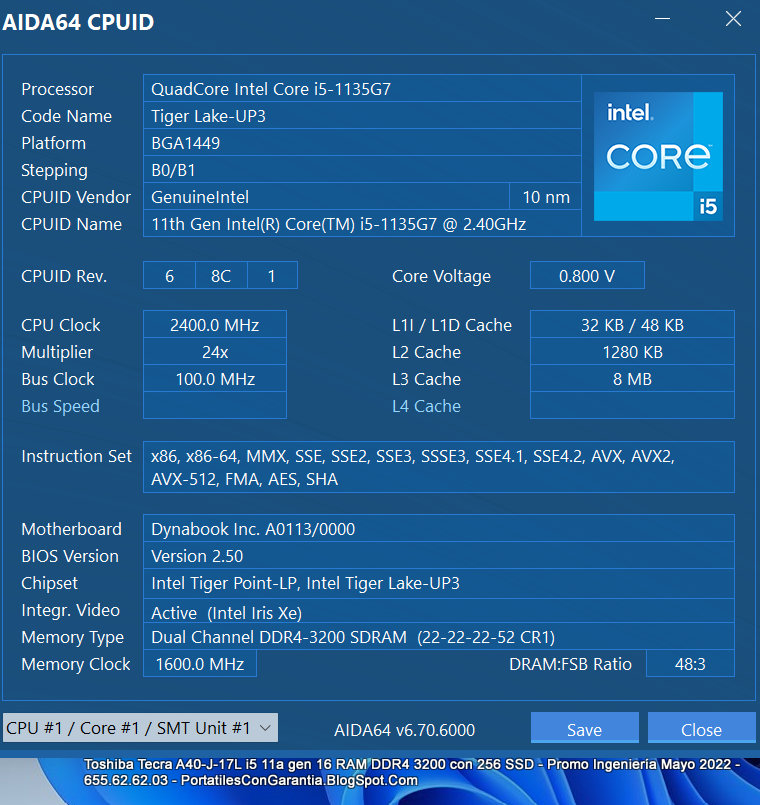Screen dimensions: 760x805
Task: Click the Instruction Set label
Action: [x=77, y=456]
